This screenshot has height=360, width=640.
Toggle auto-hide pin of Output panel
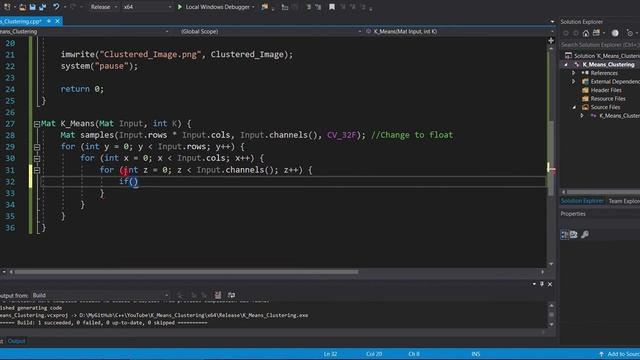542,284
